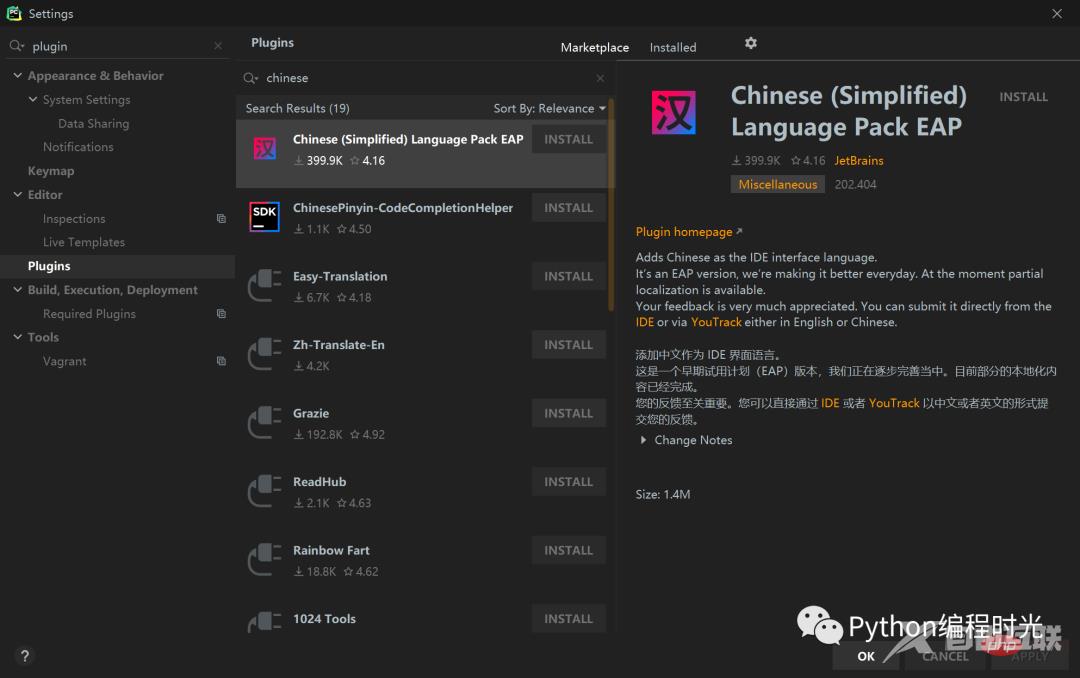The height and width of the screenshot is (678, 1080).
Task: Click the ChinesePinyin SDK plugin icon
Action: 264,217
